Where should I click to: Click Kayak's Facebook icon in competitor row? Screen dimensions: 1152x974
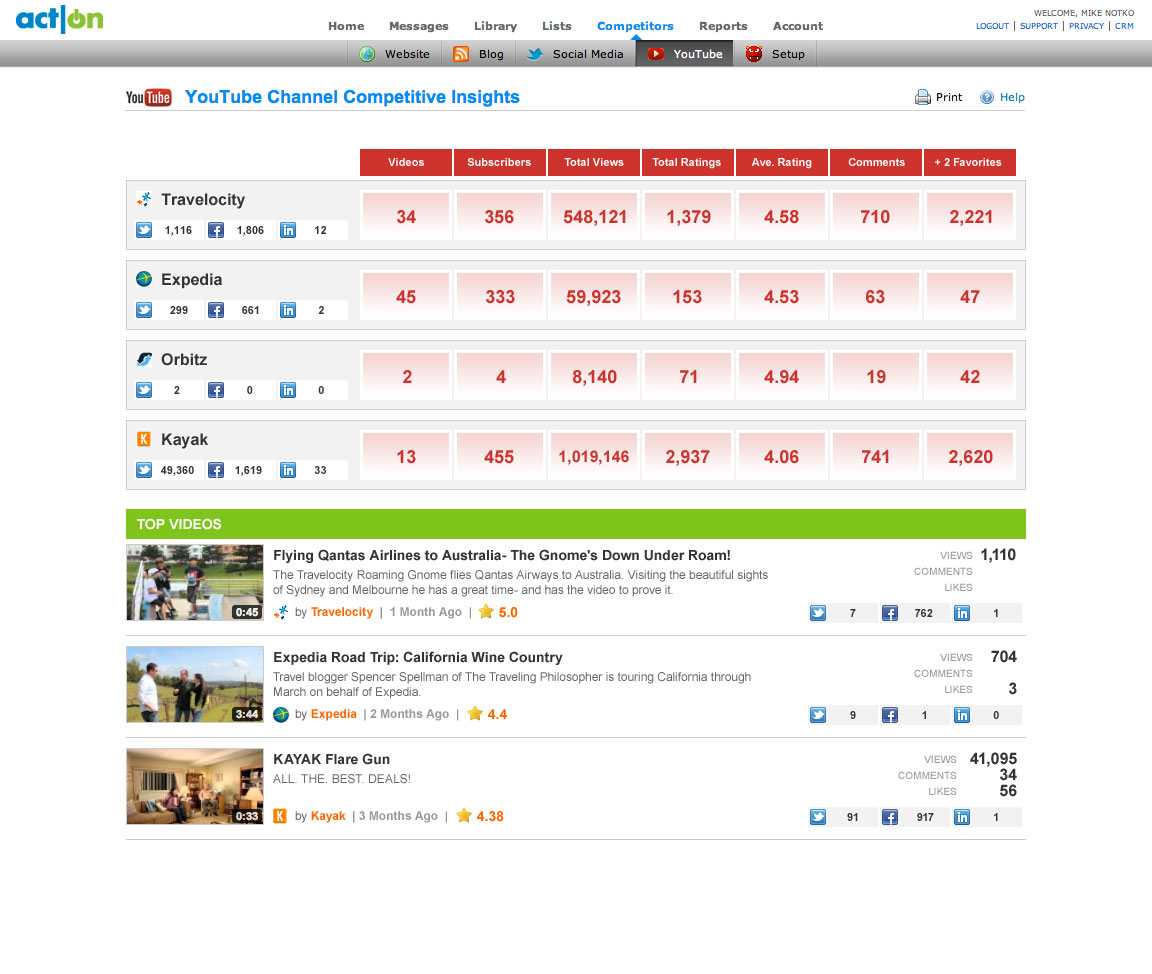pyautogui.click(x=216, y=471)
